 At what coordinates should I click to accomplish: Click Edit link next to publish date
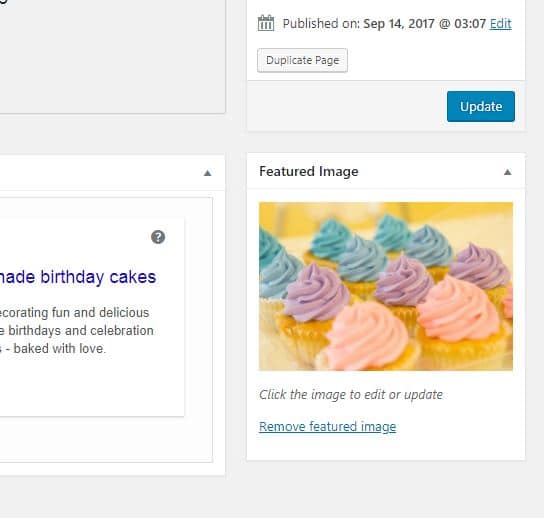pos(500,24)
